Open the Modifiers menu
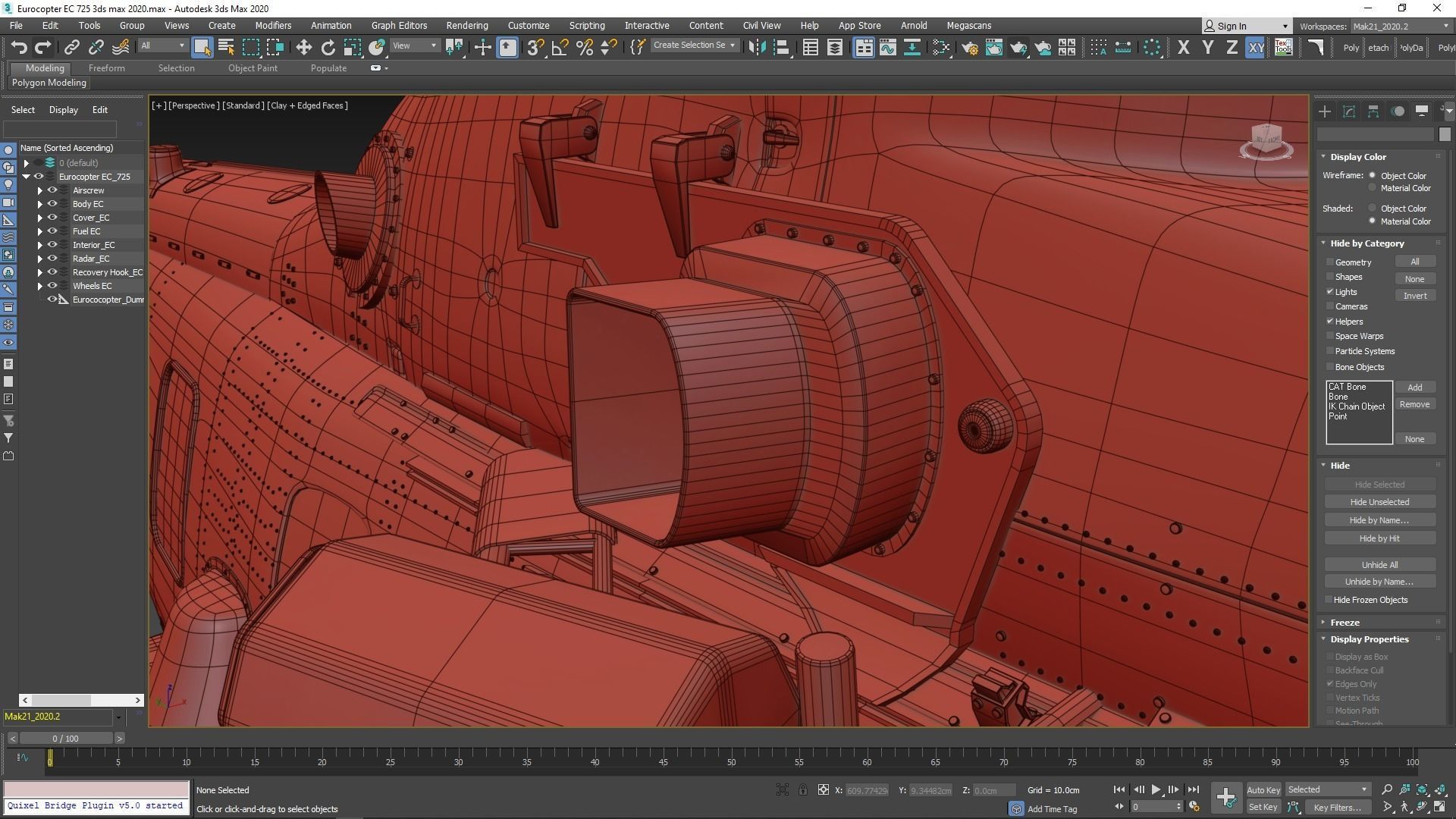The width and height of the screenshot is (1456, 819). (x=273, y=25)
